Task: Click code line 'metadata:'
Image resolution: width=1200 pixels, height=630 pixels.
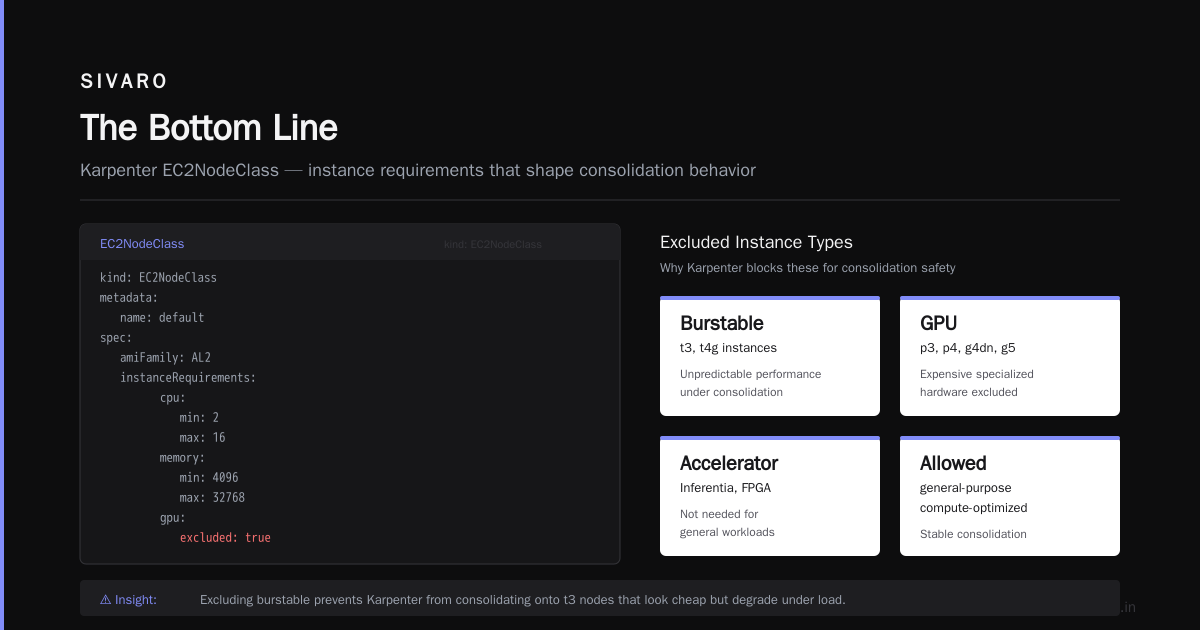Action: [129, 297]
